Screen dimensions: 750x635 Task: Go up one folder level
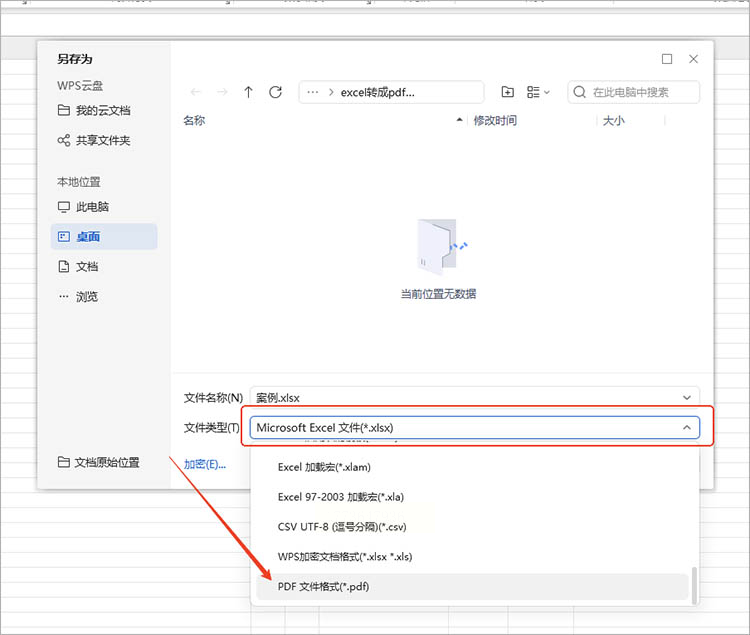[248, 92]
